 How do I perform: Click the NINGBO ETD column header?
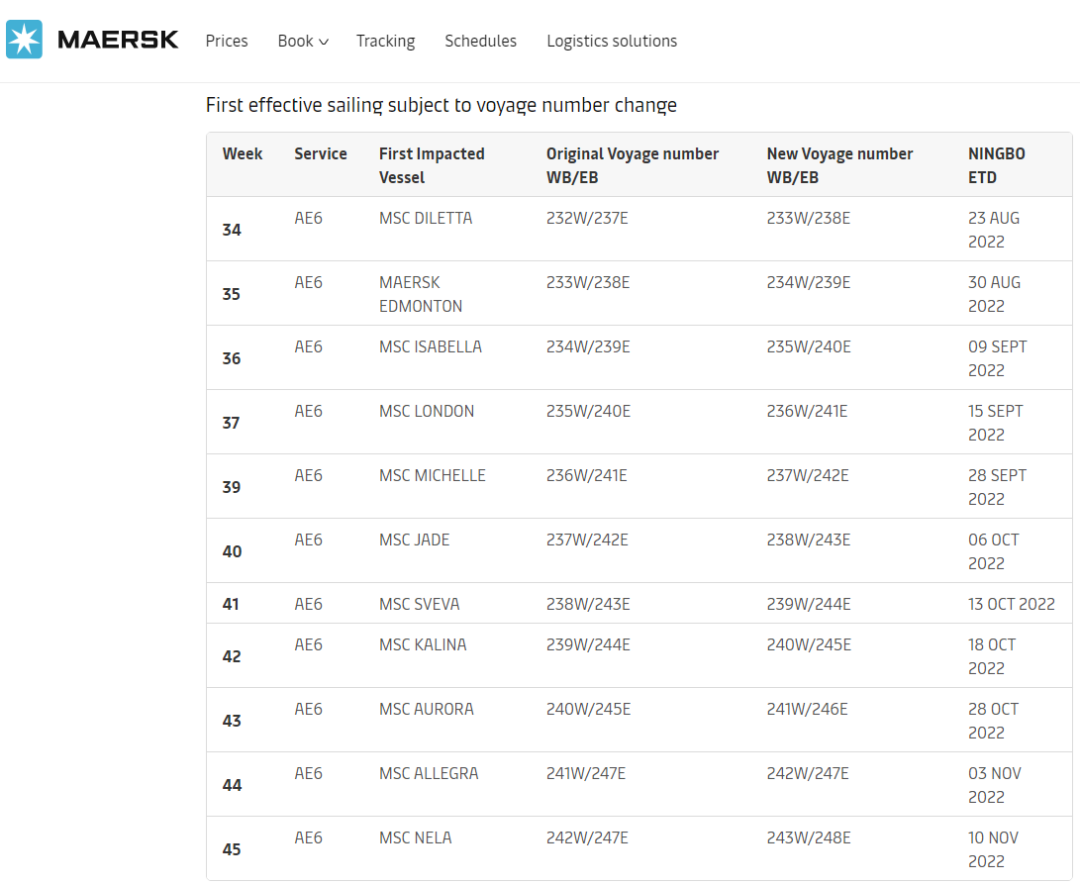pos(996,165)
